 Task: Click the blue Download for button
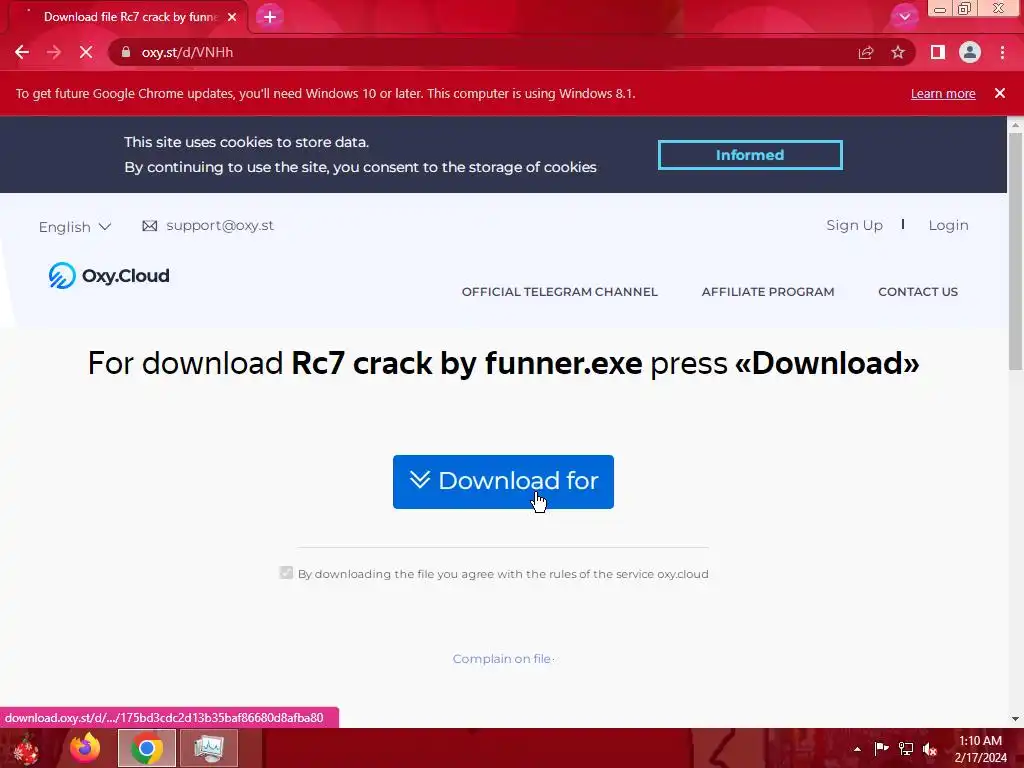coord(503,481)
